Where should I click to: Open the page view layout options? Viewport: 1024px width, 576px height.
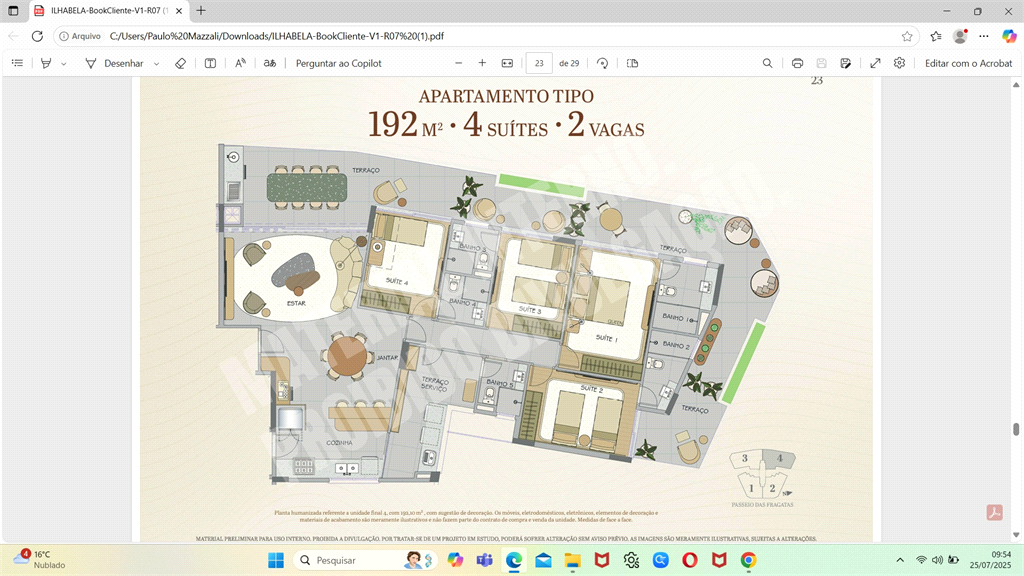(x=631, y=62)
